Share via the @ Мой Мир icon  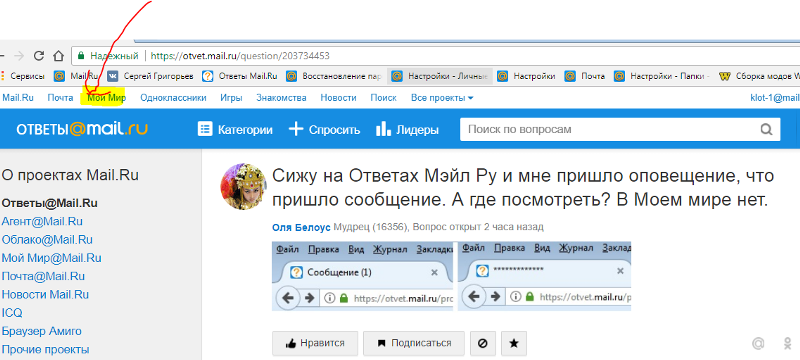coord(758,344)
